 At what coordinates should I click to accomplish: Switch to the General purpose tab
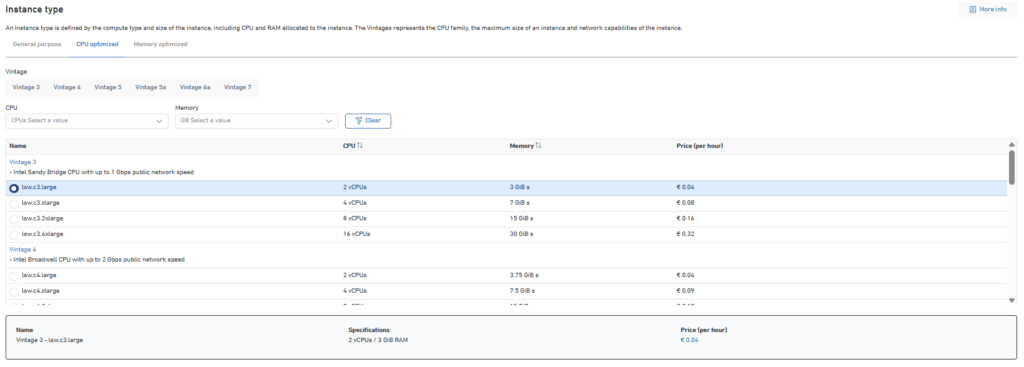pyautogui.click(x=37, y=44)
